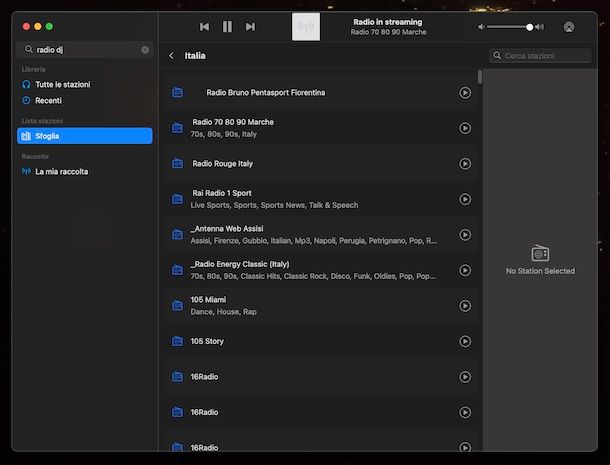The image size is (610, 465).
Task: Play Radio 70 80 90 Marche
Action: (465, 128)
